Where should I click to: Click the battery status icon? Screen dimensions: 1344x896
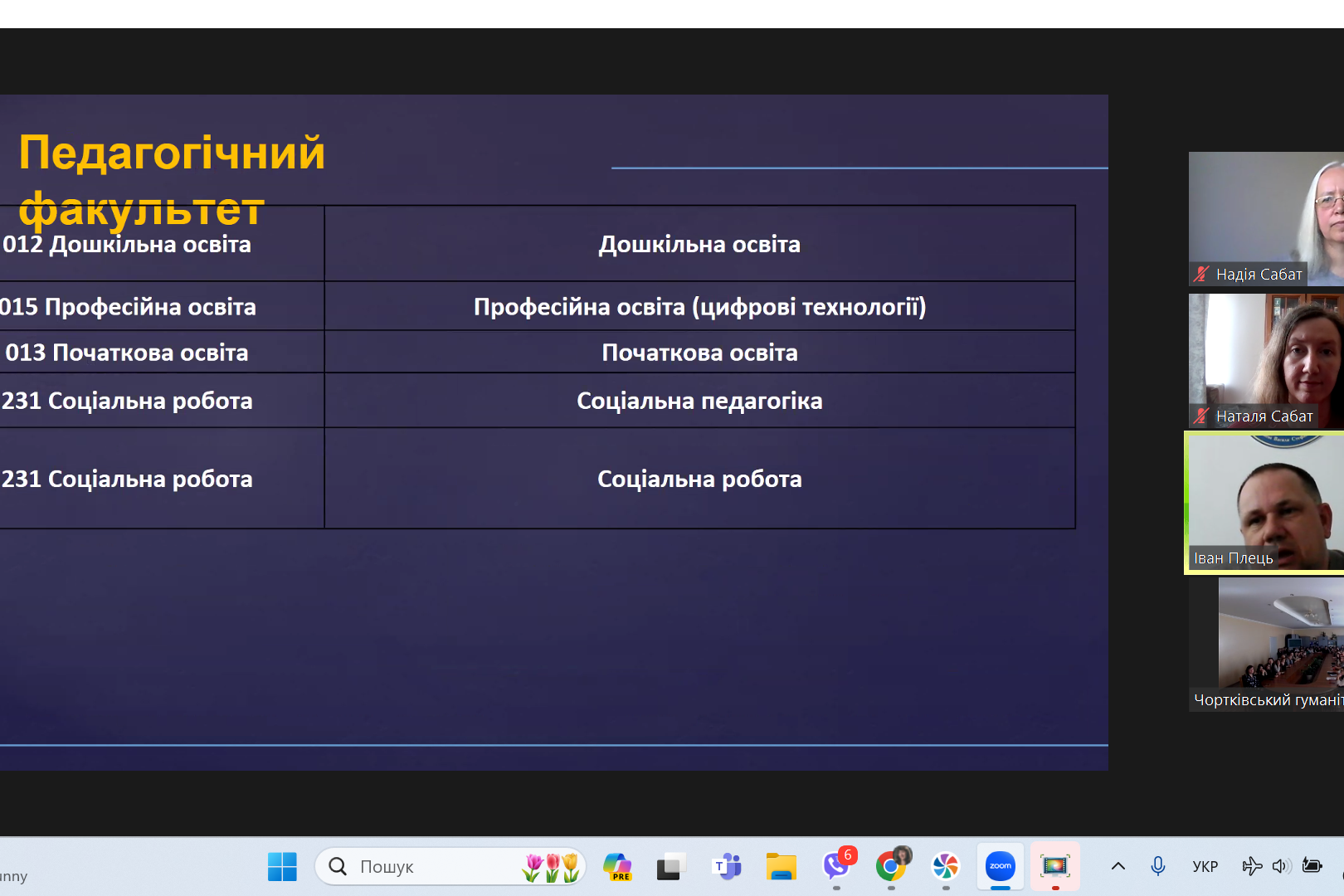1312,867
